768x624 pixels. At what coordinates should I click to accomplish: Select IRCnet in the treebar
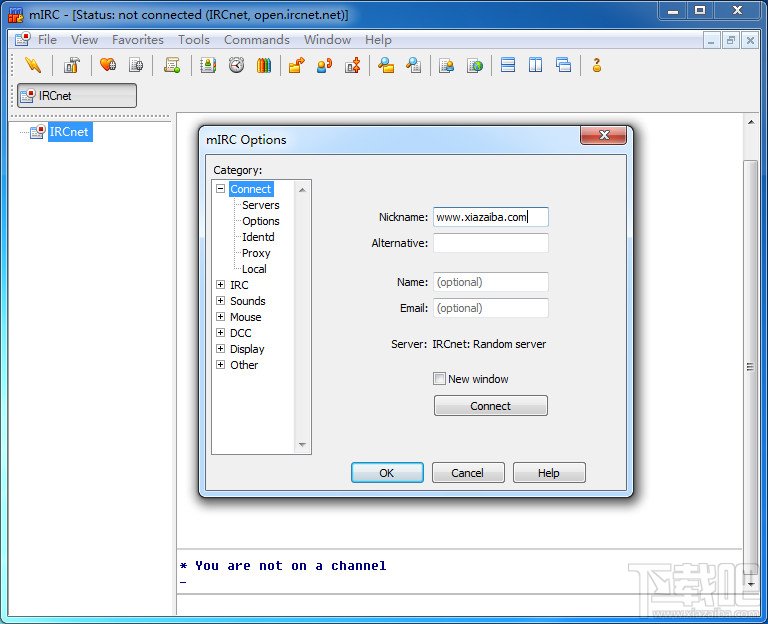(69, 132)
